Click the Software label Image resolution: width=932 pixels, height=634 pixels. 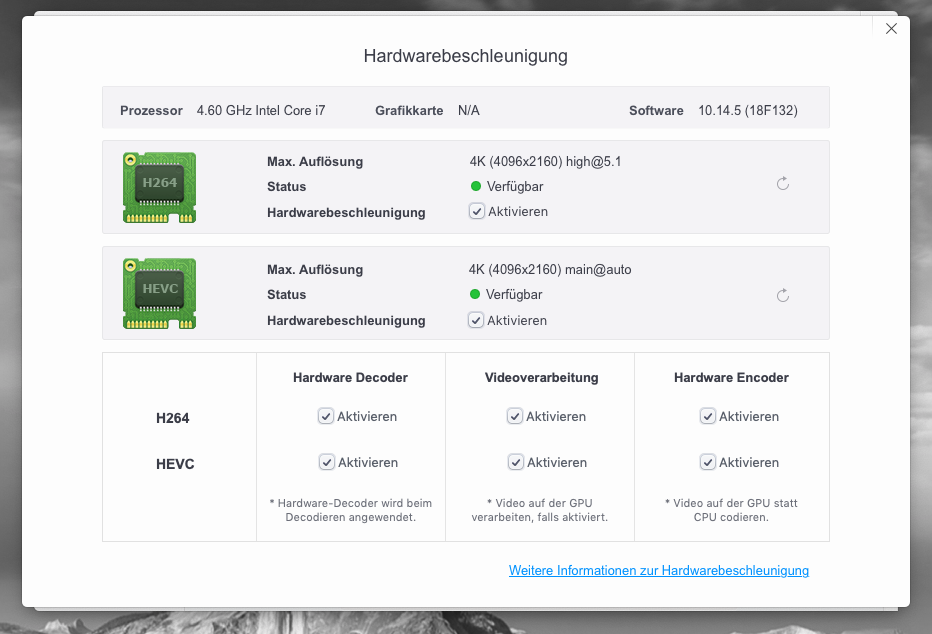[x=656, y=111]
